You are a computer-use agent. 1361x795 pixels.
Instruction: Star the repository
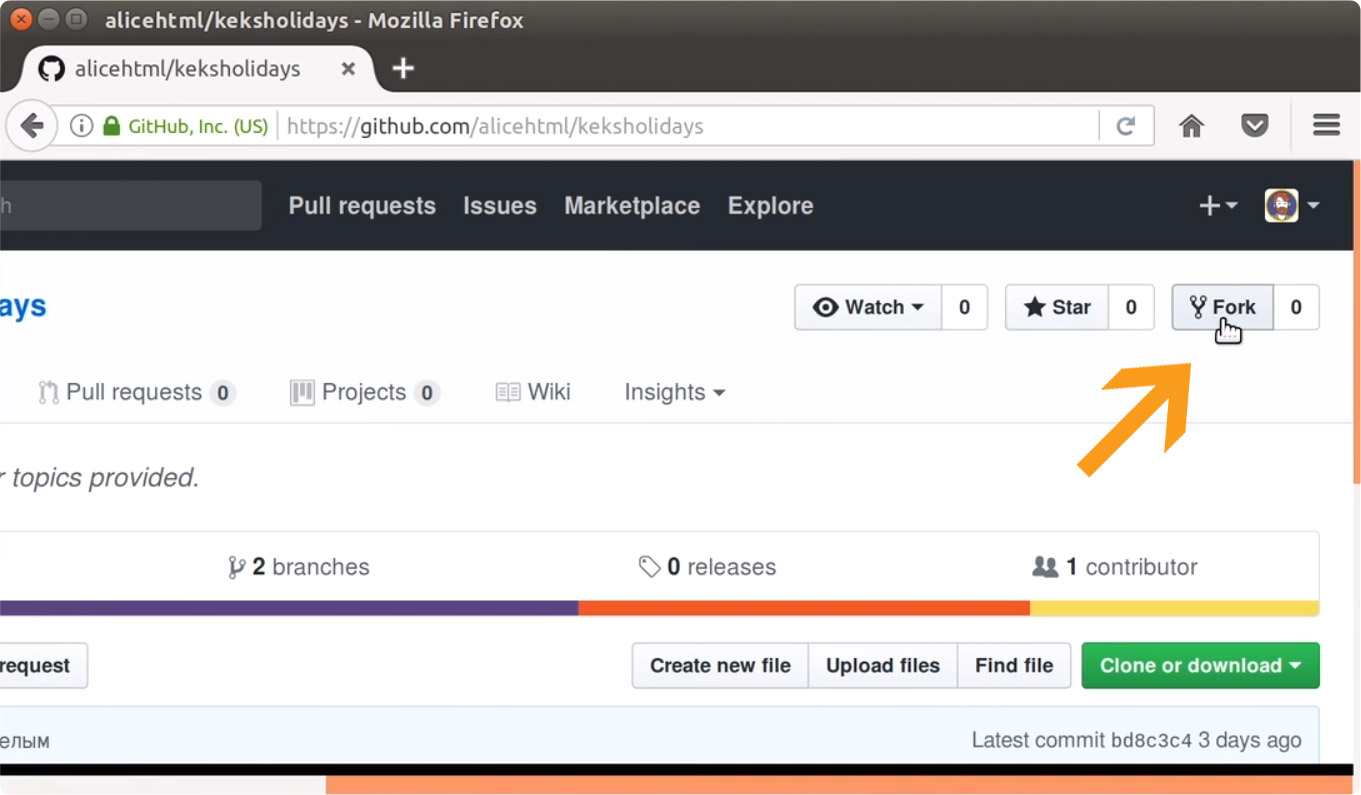(x=1057, y=307)
